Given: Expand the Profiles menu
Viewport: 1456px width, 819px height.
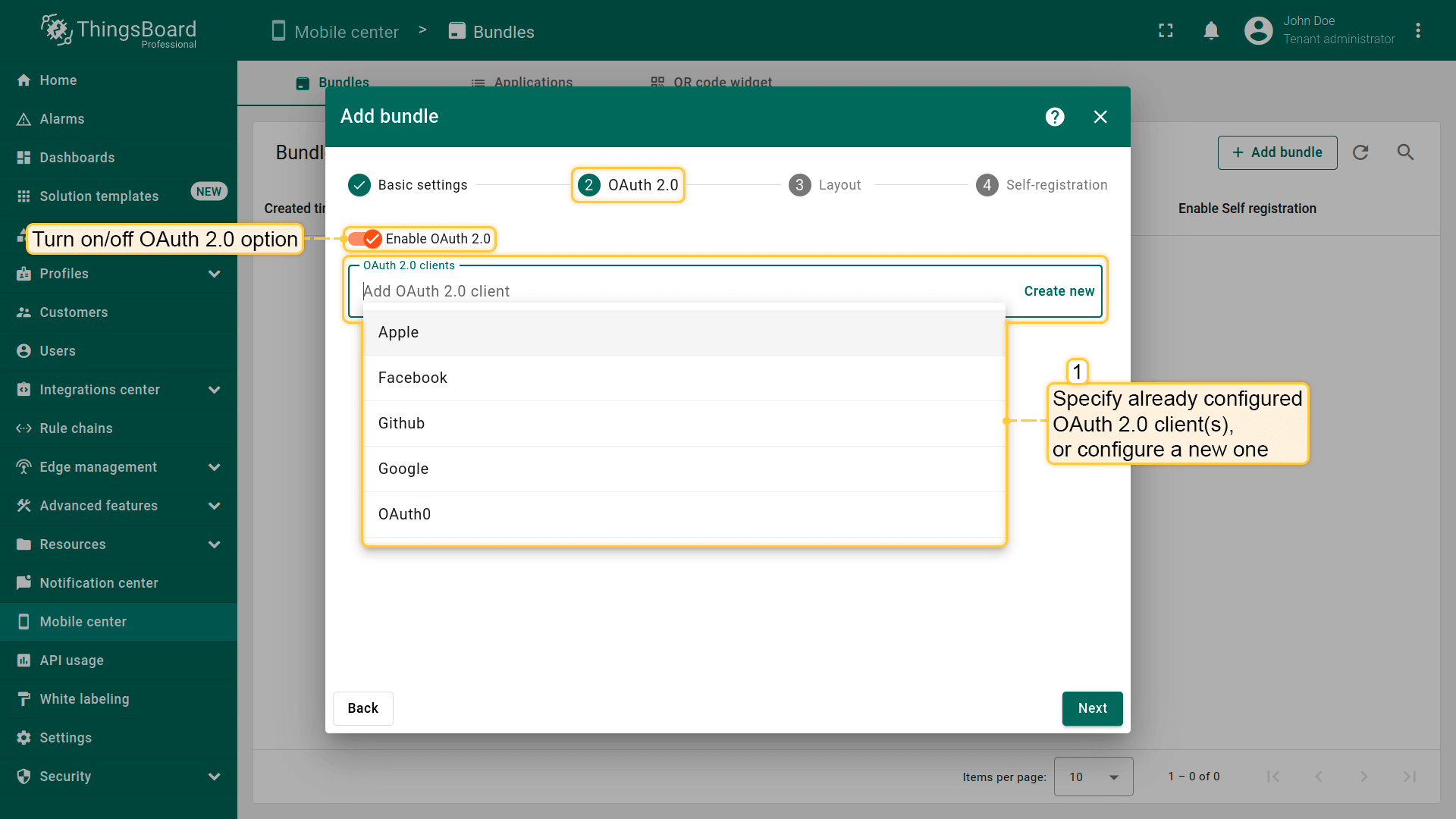Looking at the screenshot, I should [x=214, y=274].
